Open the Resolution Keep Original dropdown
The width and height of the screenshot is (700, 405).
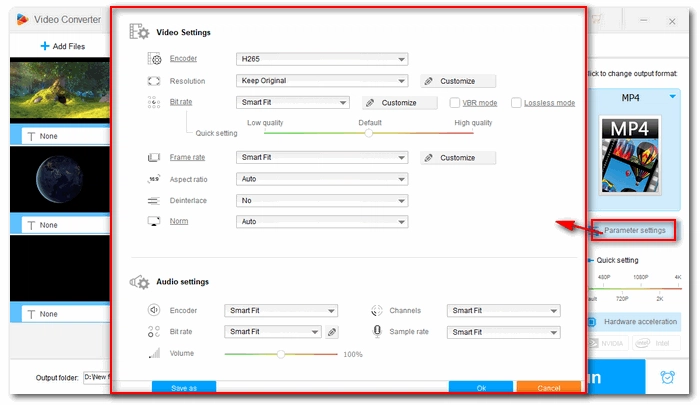(322, 81)
